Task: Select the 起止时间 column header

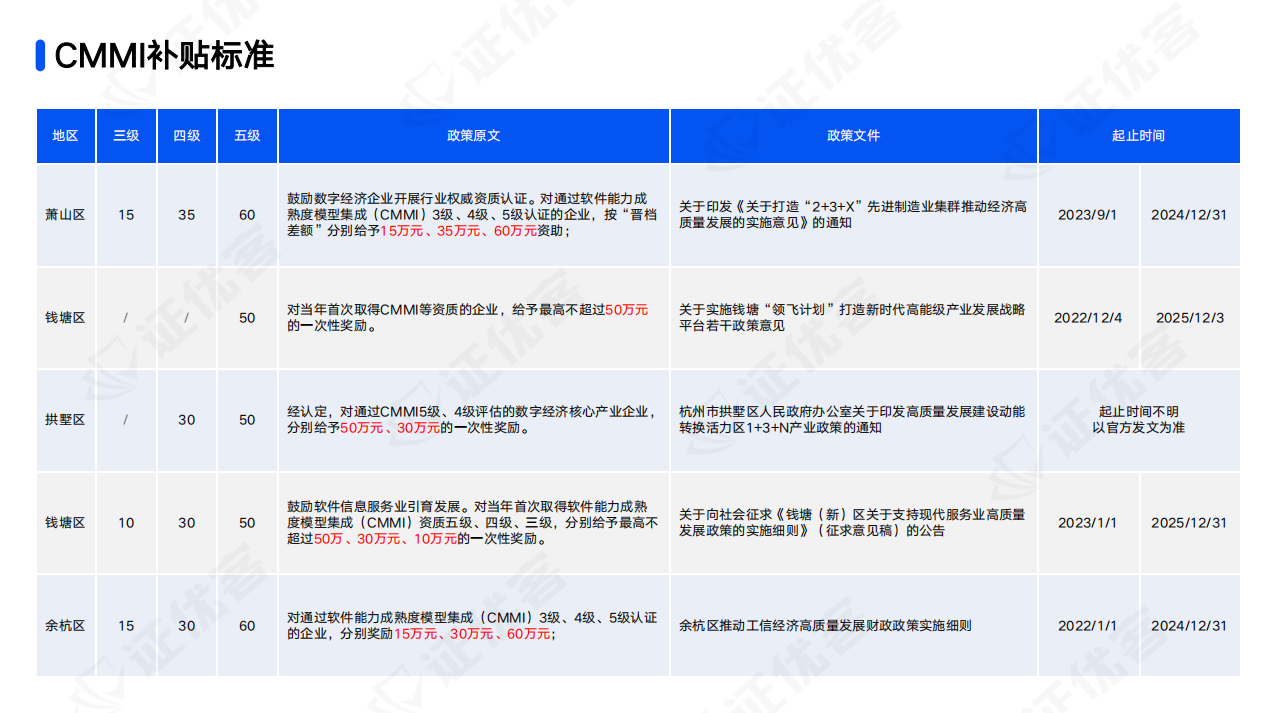Action: coord(1138,135)
